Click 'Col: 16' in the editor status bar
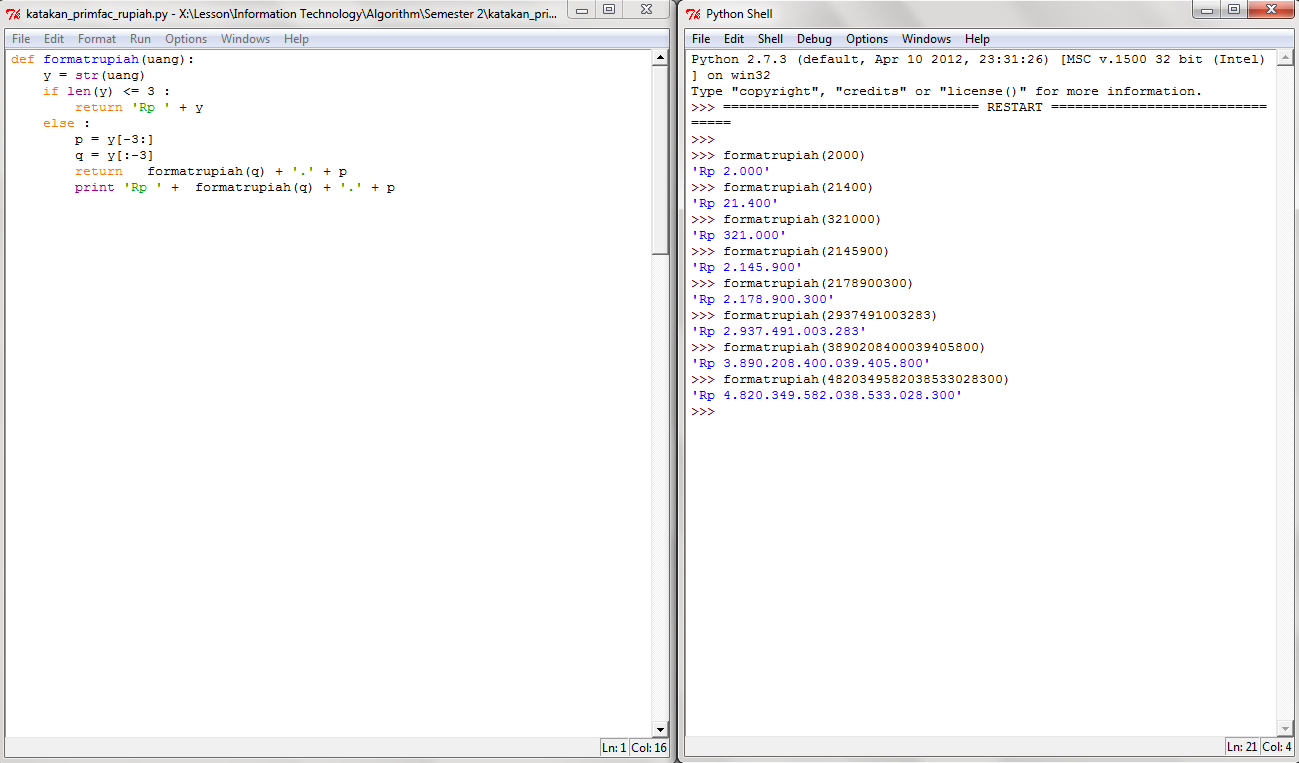1299x763 pixels. pyautogui.click(x=649, y=747)
